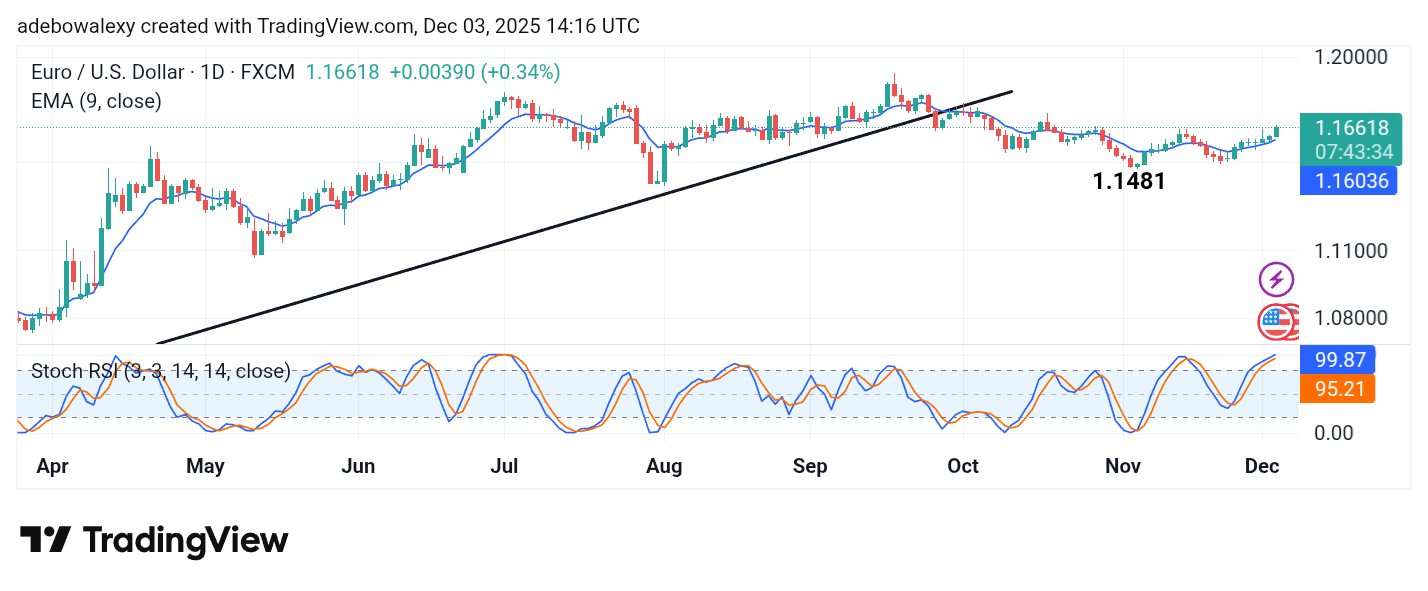
Task: Click the Dec label on the time axis
Action: (x=1262, y=467)
